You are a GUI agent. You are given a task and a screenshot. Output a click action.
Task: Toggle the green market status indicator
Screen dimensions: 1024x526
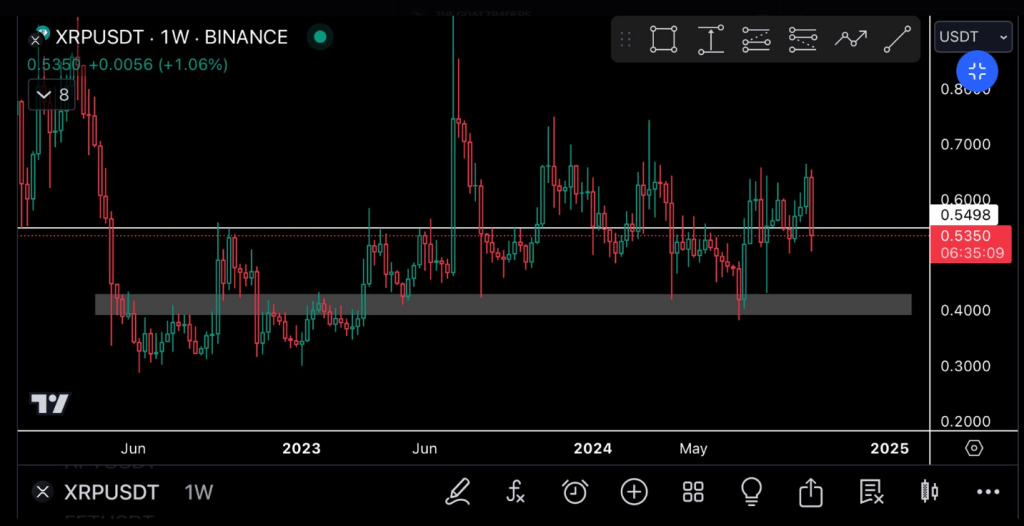pos(320,37)
